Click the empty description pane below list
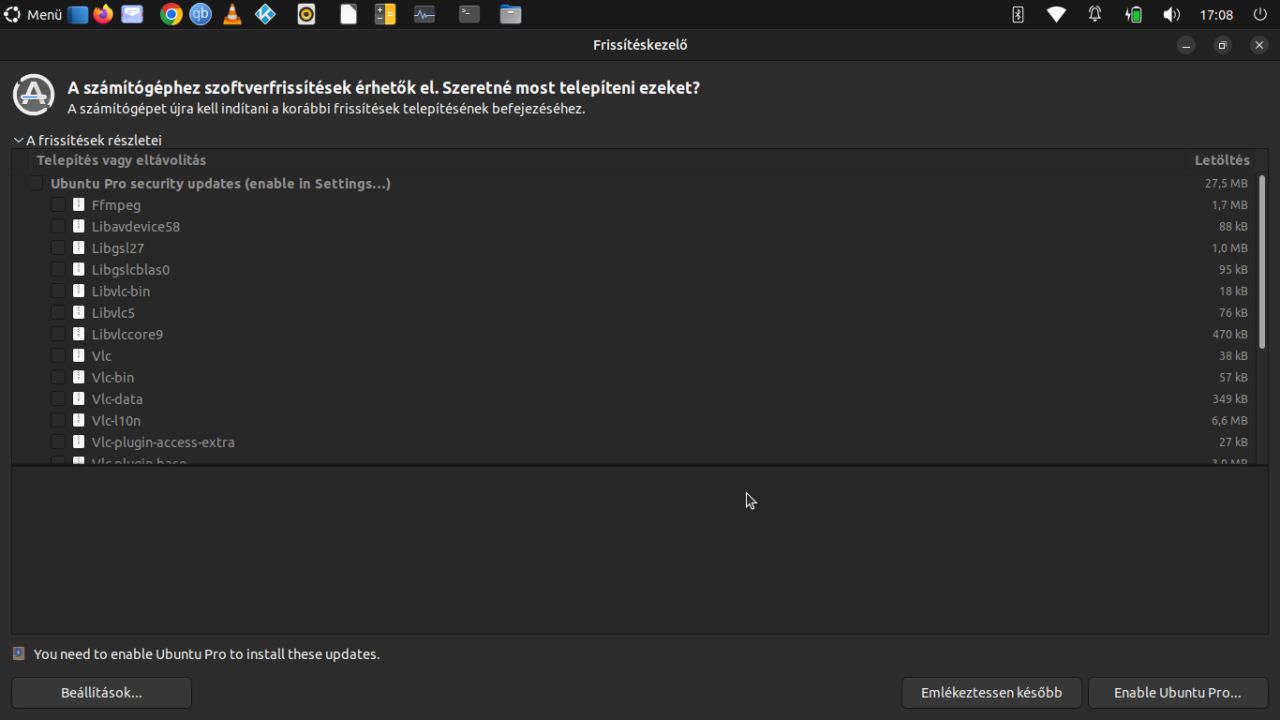Viewport: 1280px width, 720px height. coord(639,550)
